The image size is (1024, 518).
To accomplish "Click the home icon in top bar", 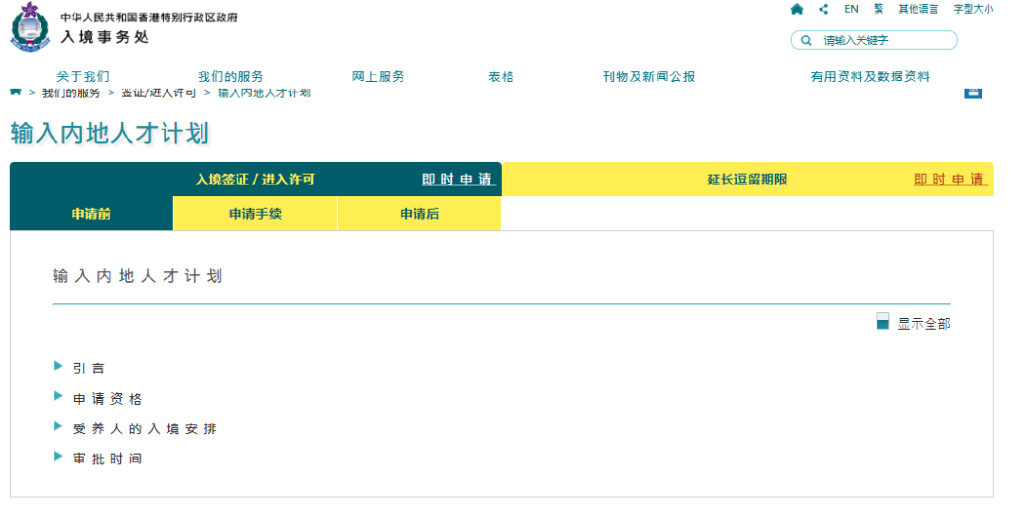I will [x=796, y=9].
